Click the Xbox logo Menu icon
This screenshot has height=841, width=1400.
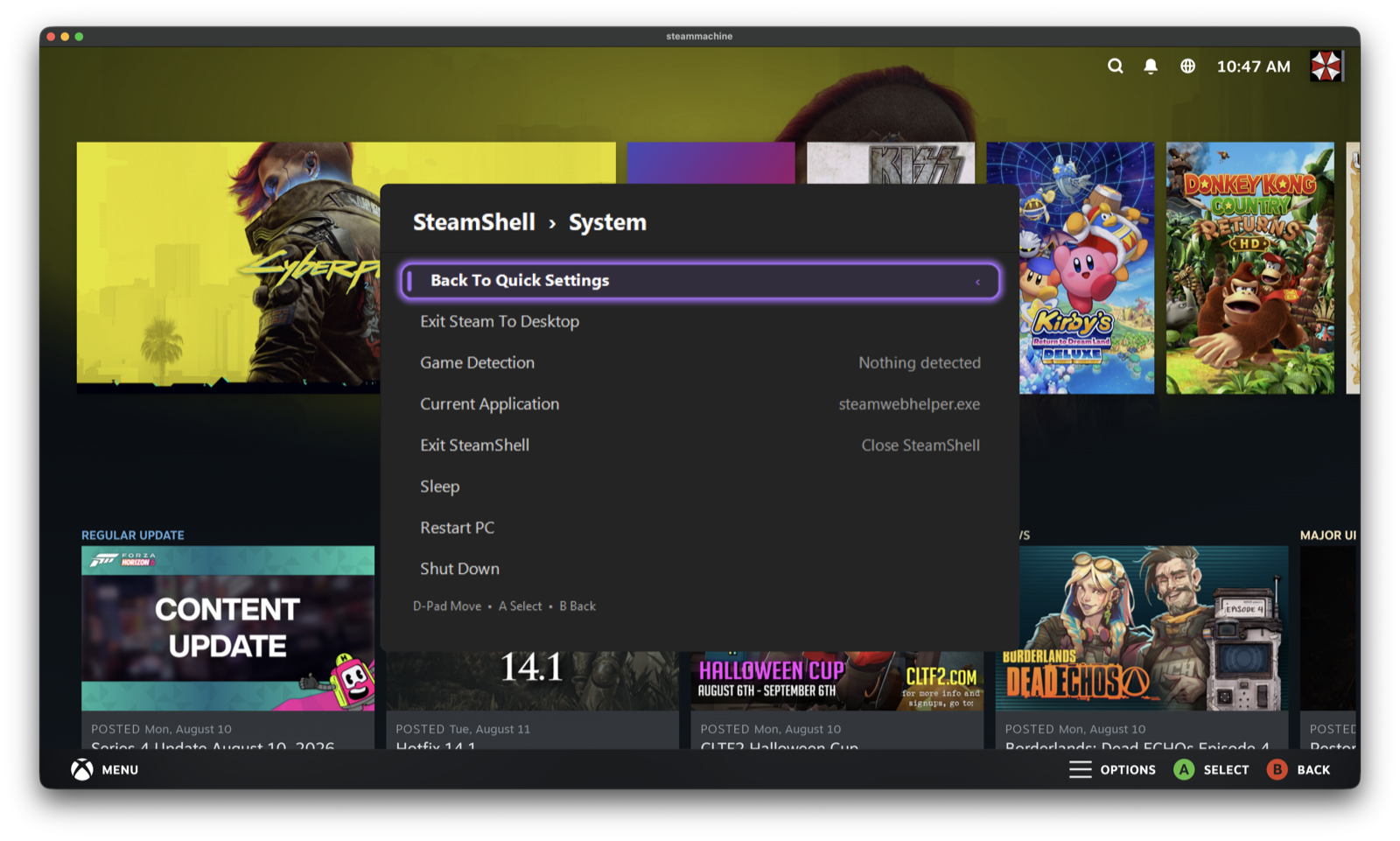click(82, 769)
